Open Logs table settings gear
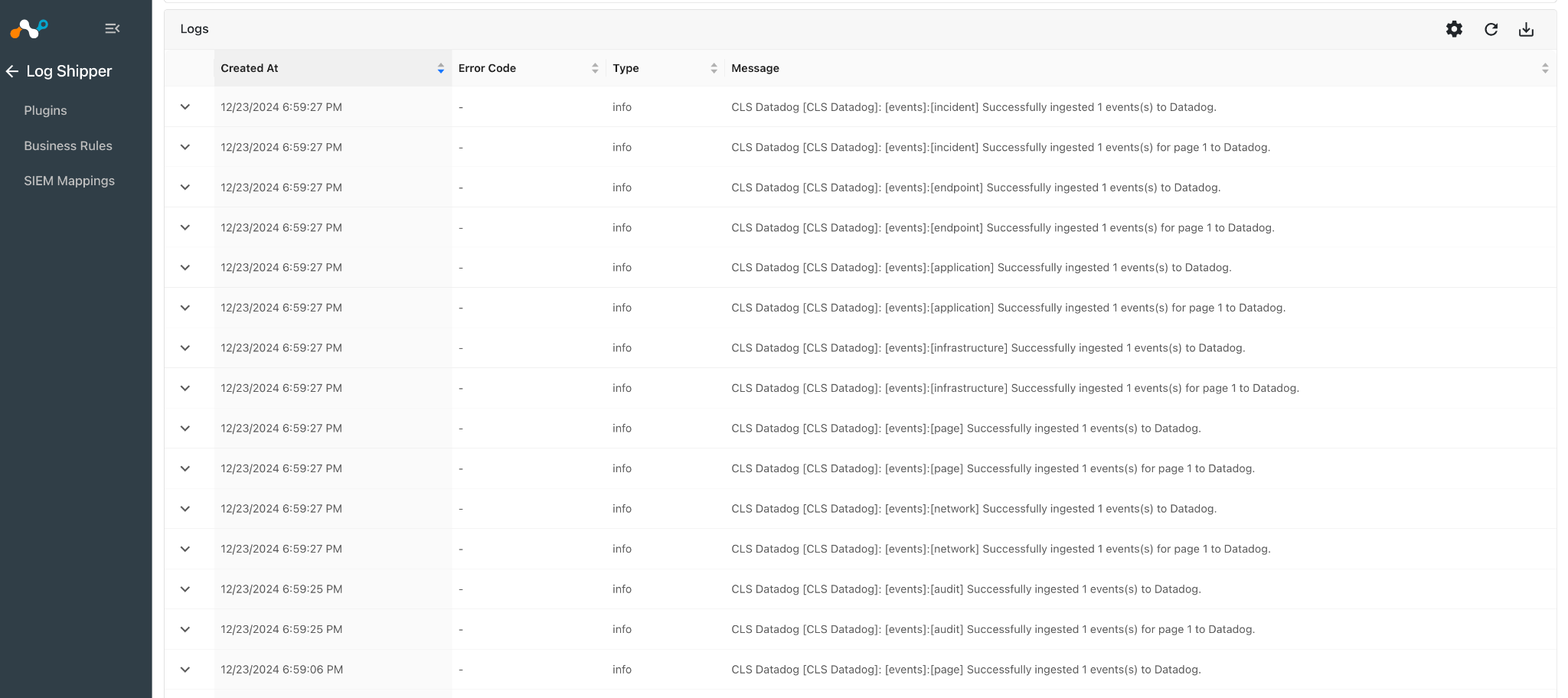 click(1454, 29)
